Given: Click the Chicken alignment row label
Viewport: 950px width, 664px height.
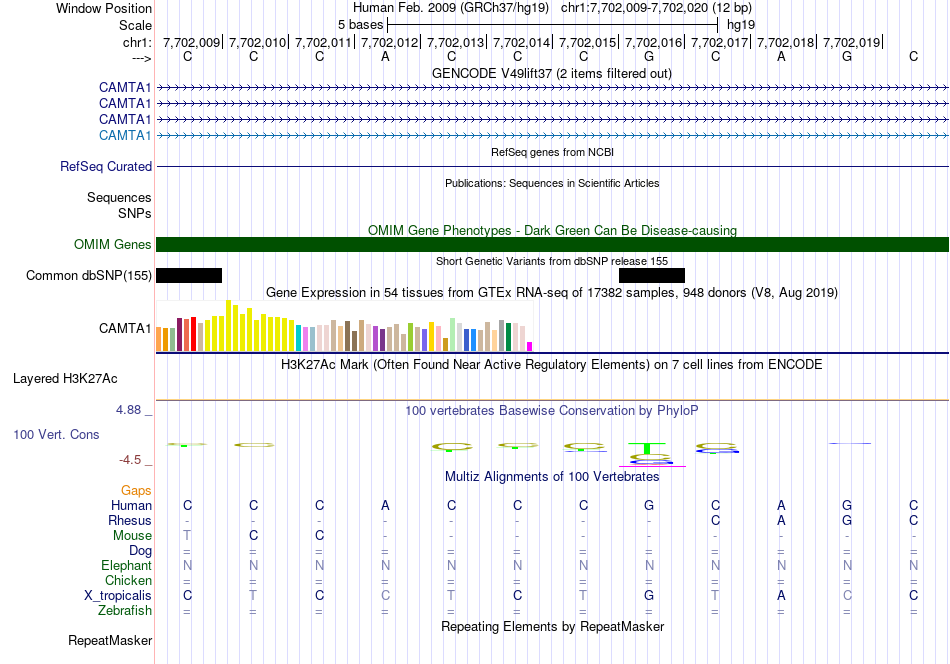Looking at the screenshot, I should click(x=128, y=580).
